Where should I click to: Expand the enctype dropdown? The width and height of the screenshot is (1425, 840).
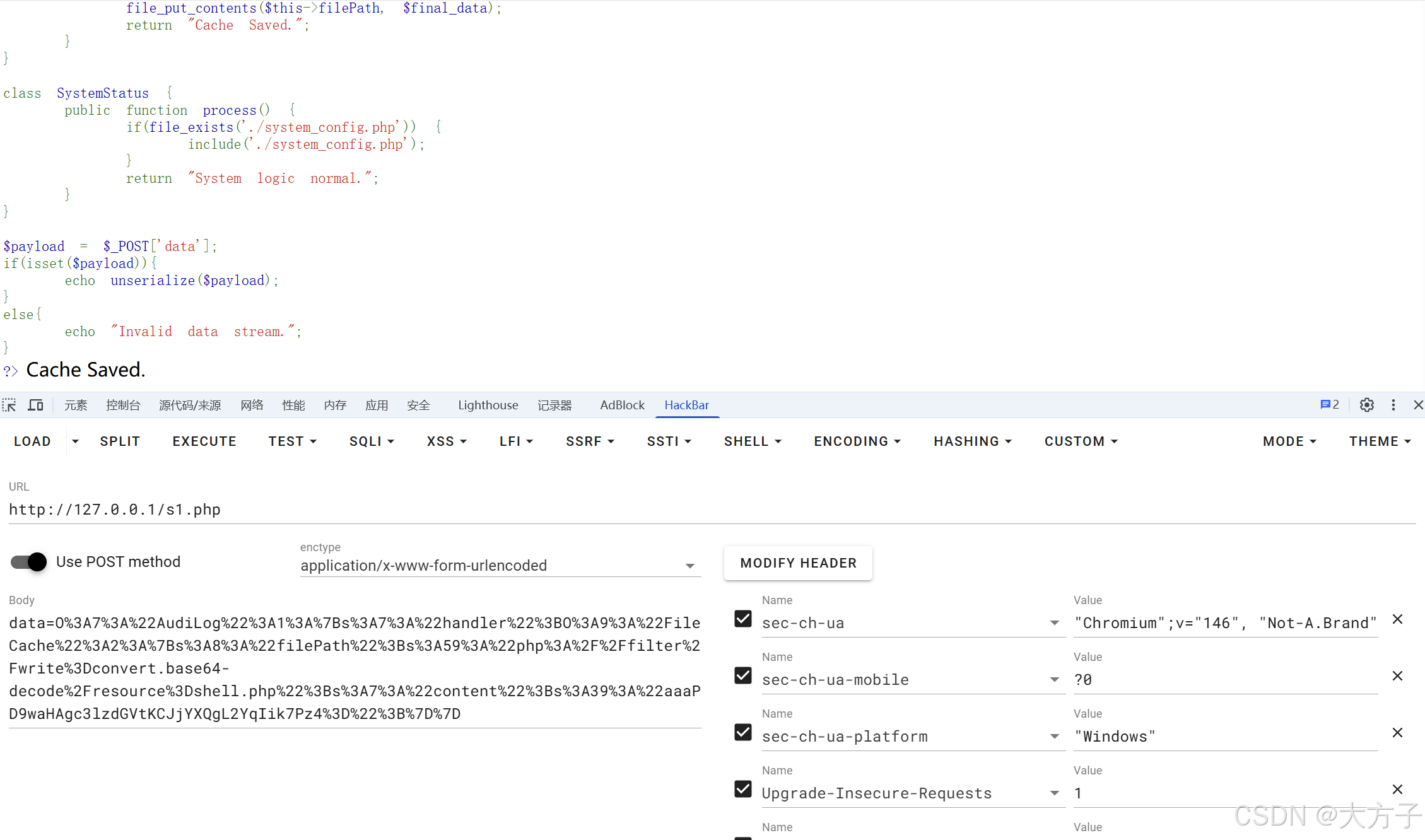689,566
